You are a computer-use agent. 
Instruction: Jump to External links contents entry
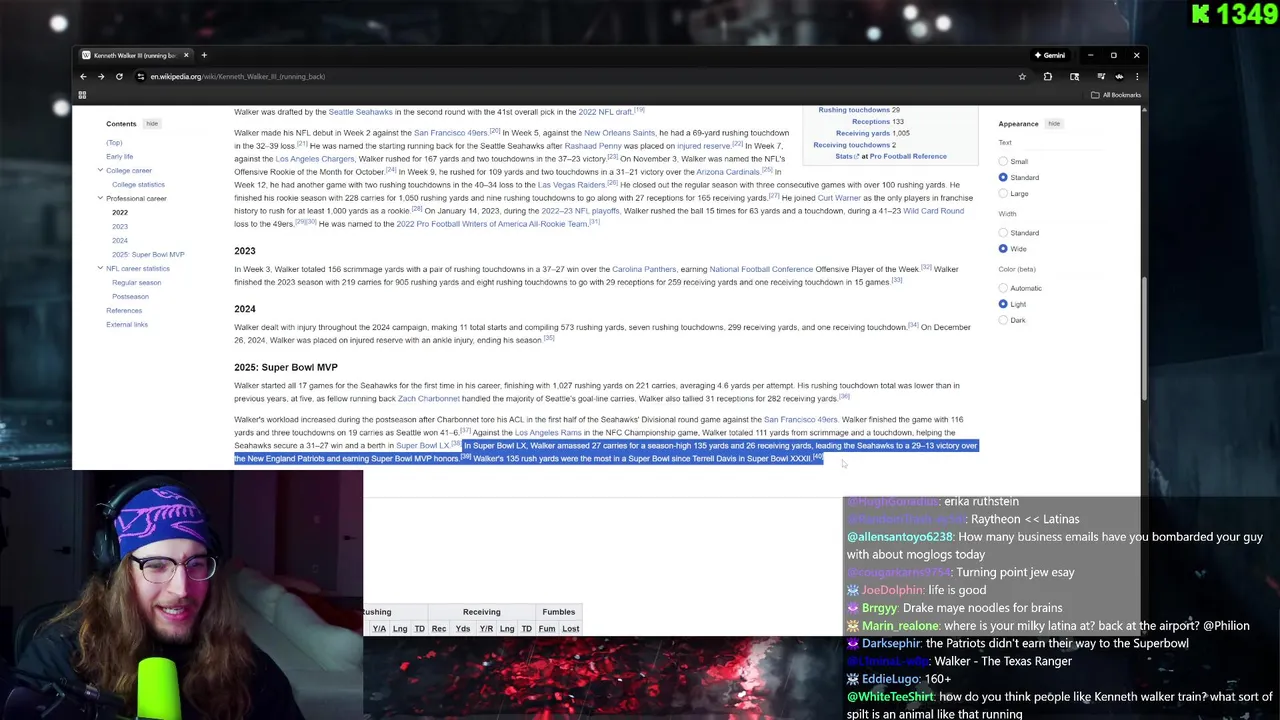coord(127,325)
